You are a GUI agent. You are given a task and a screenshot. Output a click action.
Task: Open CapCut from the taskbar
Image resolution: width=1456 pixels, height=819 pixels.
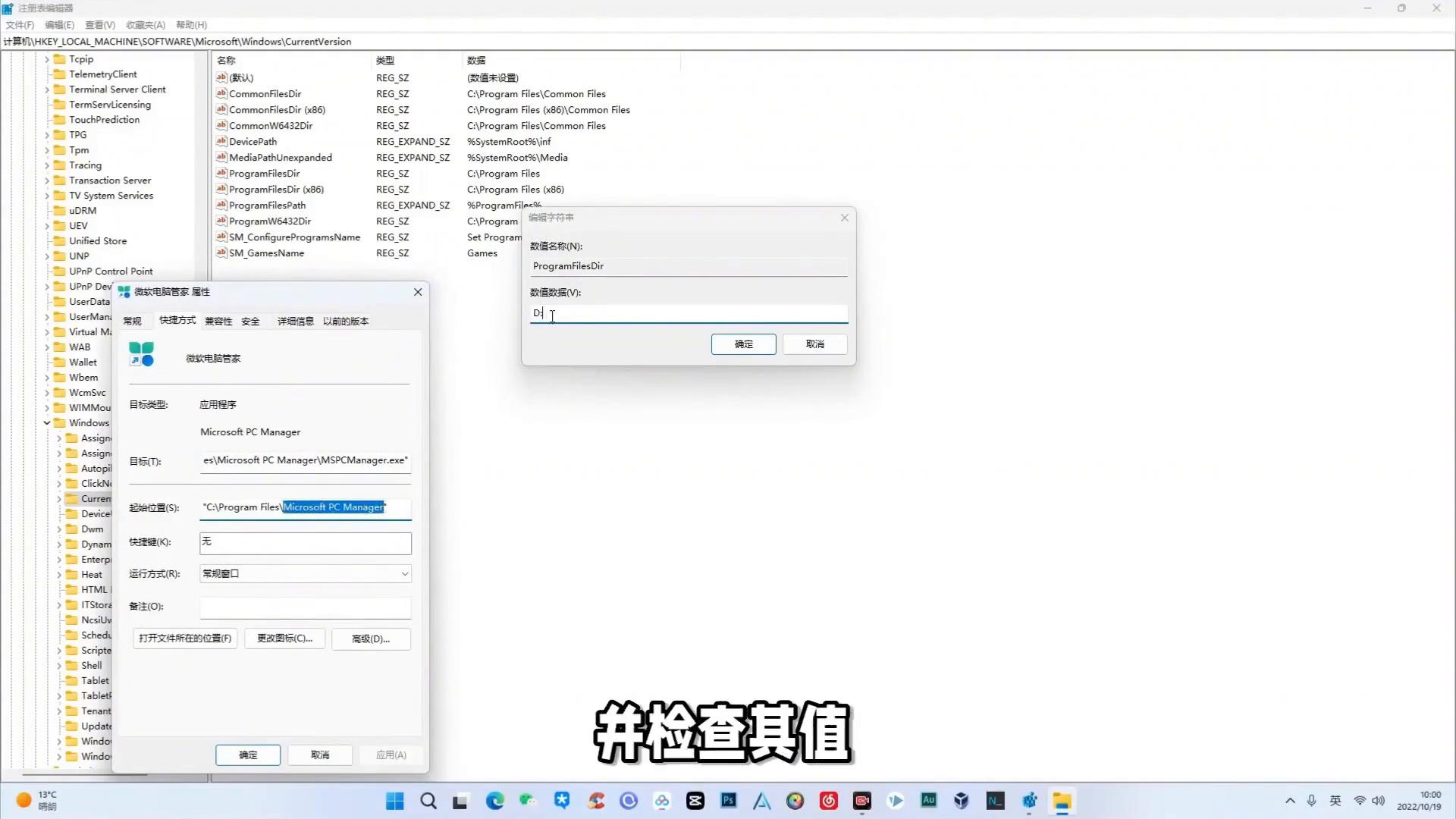(x=695, y=800)
